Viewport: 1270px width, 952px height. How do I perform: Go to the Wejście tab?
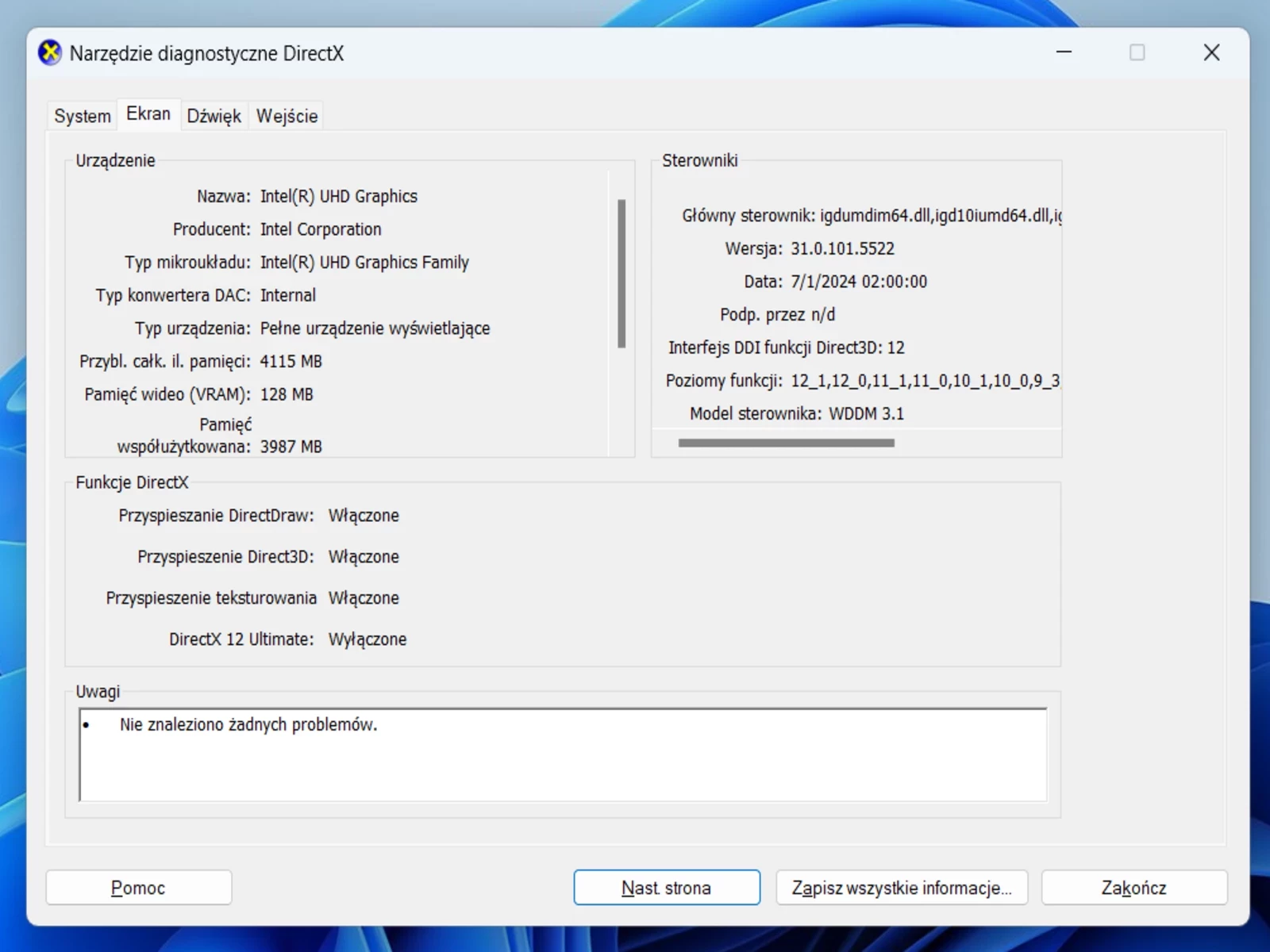click(x=287, y=116)
